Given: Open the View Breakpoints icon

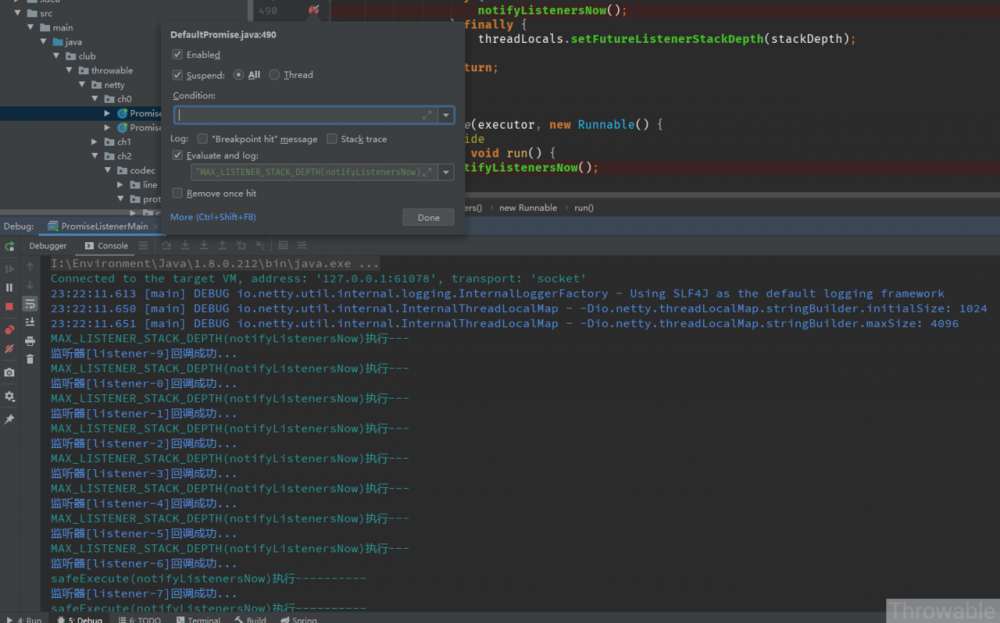Looking at the screenshot, I should coord(9,329).
